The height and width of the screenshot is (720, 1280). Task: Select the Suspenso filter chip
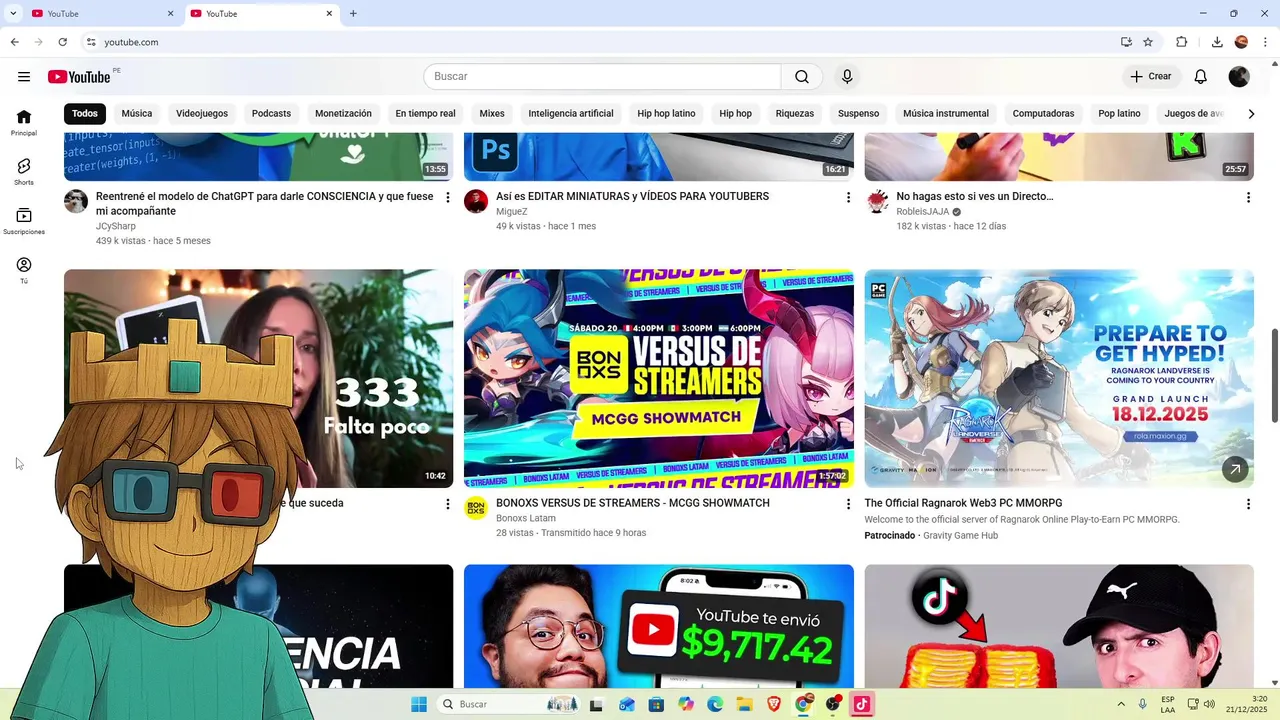(858, 114)
